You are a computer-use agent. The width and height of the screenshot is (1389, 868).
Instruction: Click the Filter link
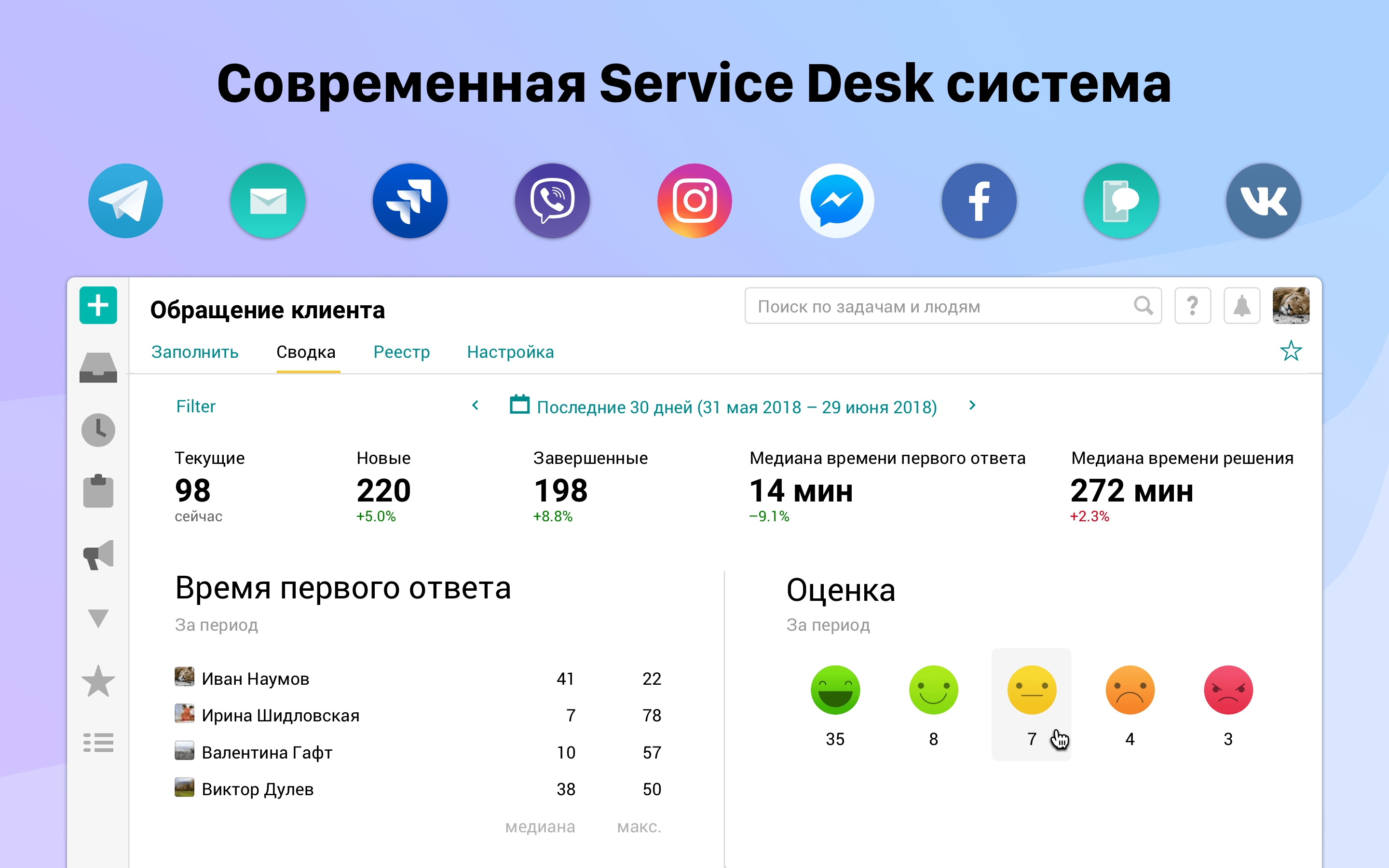[x=196, y=407]
